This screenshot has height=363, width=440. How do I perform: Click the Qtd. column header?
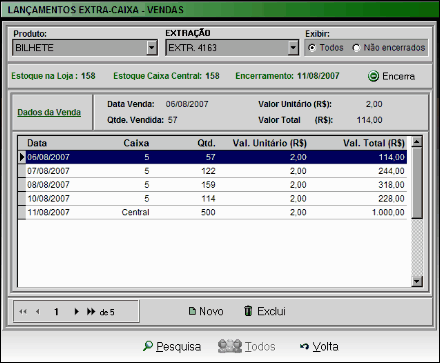click(x=206, y=143)
